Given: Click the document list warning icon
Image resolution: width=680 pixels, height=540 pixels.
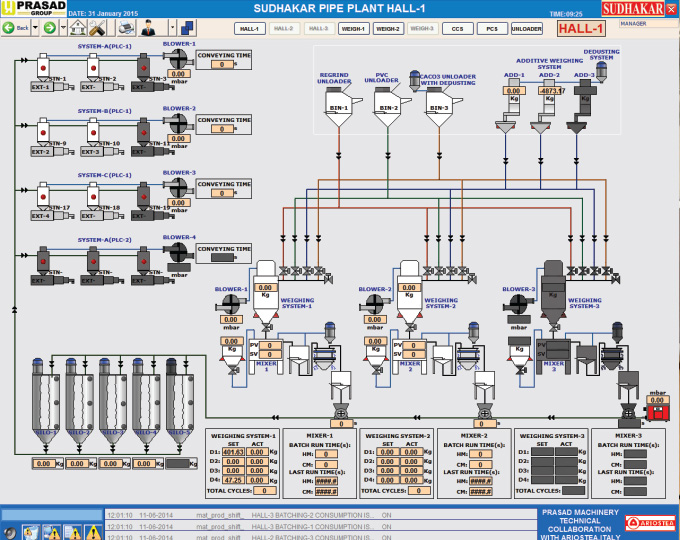Looking at the screenshot, I should pyautogui.click(x=72, y=532).
